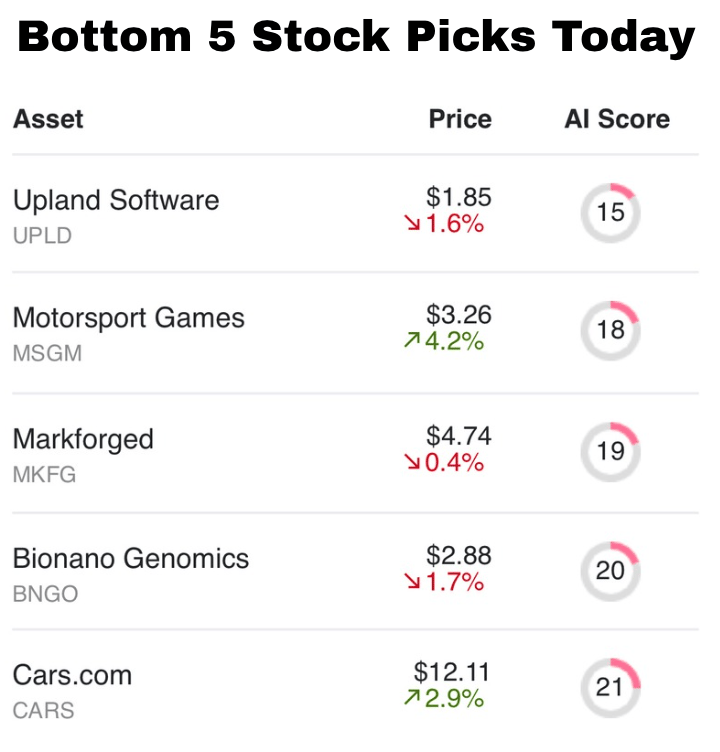
Task: Sort by the Price column header
Action: [x=460, y=119]
